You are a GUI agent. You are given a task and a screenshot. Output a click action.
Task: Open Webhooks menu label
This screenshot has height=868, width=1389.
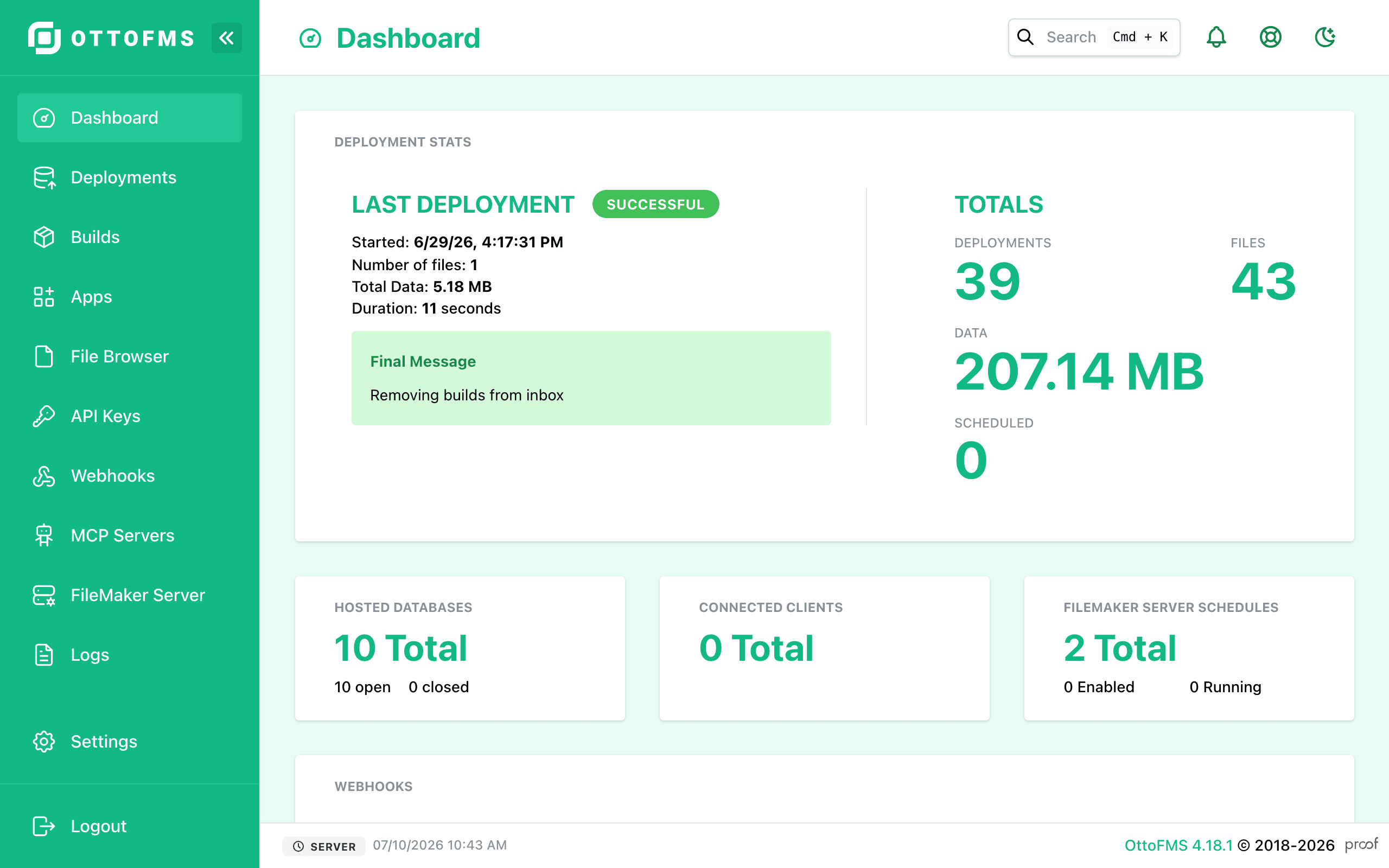coord(112,476)
